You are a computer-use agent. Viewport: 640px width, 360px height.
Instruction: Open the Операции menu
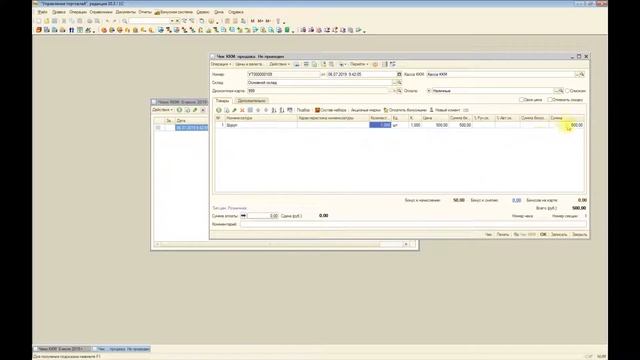[78, 12]
